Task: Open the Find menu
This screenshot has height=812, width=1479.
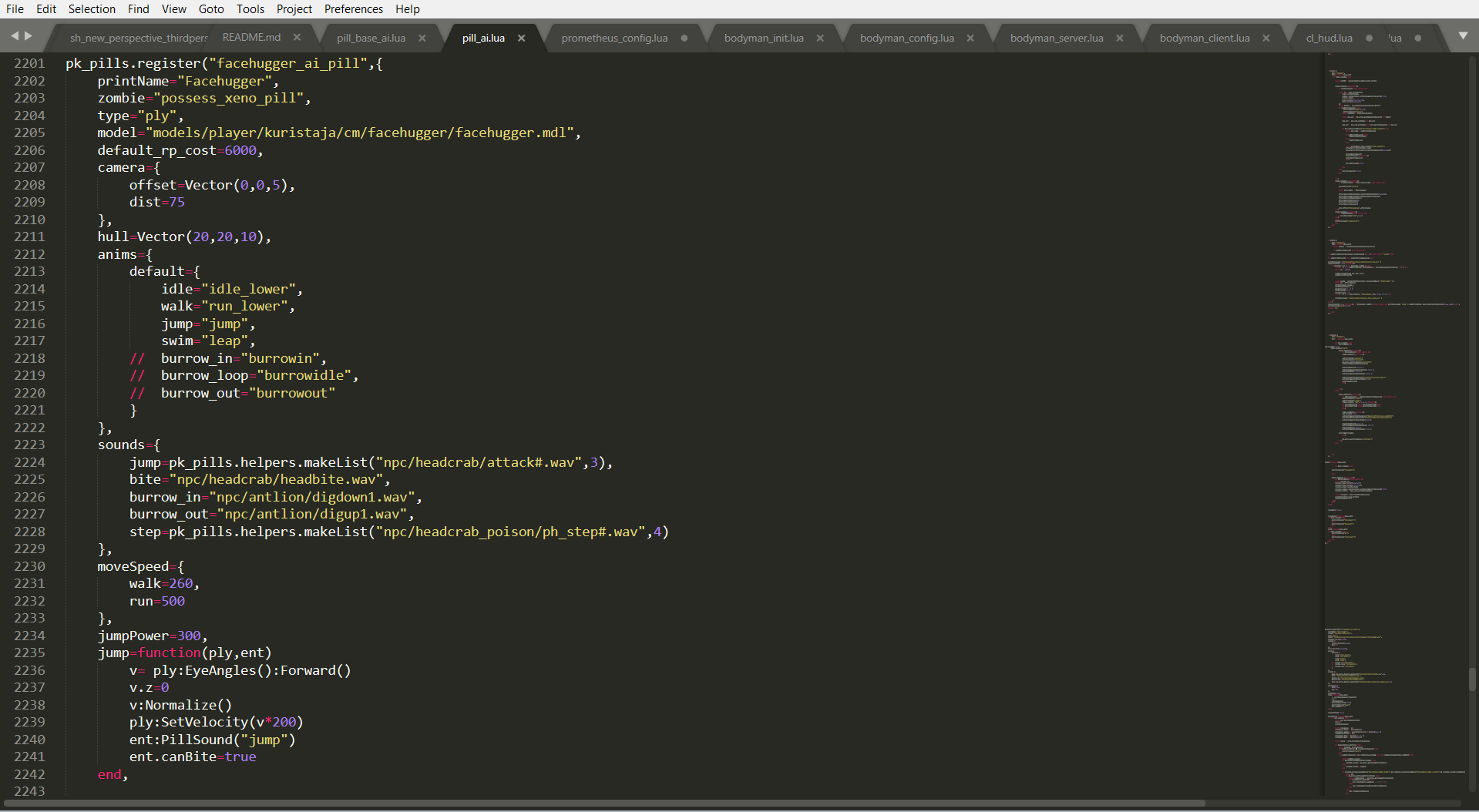Action: coord(139,9)
